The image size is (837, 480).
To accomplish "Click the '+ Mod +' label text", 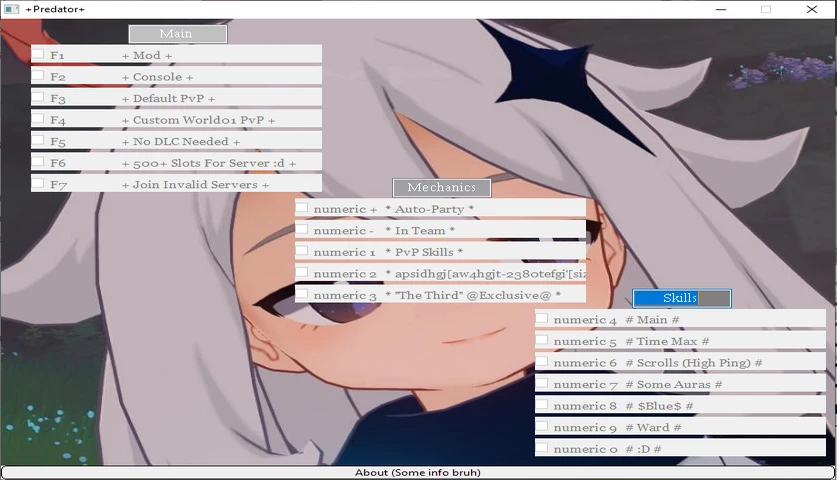I will pos(147,56).
